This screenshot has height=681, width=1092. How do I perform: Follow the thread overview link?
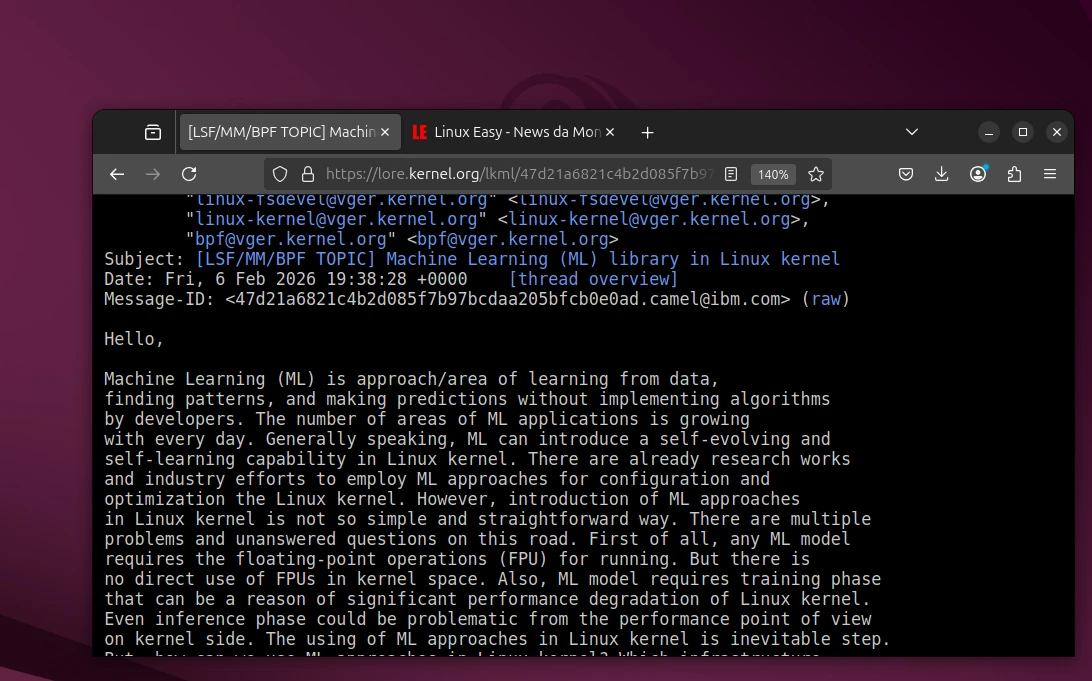point(593,278)
